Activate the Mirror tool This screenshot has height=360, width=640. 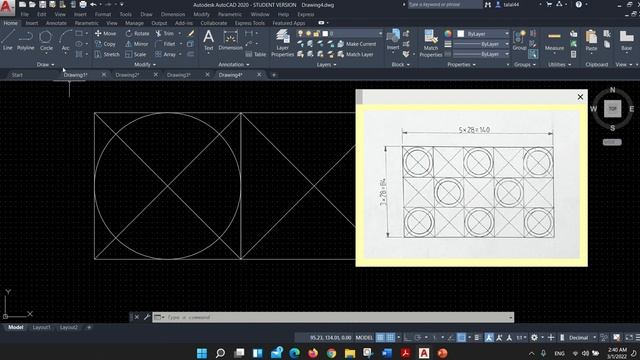[x=137, y=44]
